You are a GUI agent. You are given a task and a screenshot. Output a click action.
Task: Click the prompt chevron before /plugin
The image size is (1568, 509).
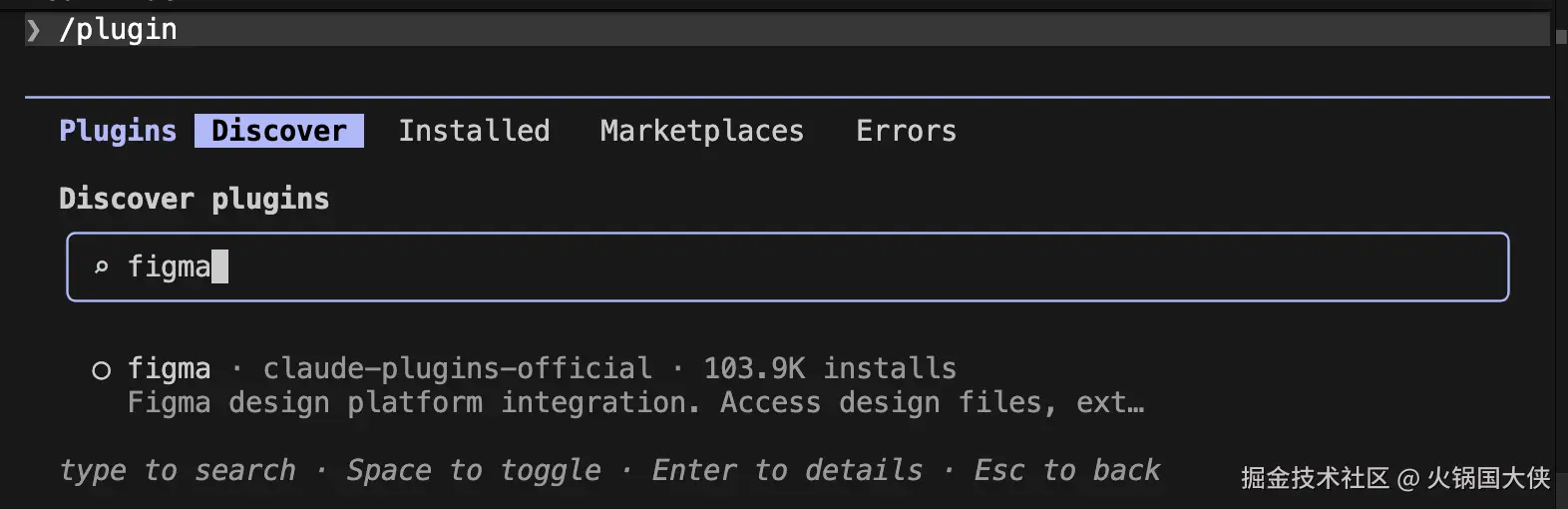[34, 30]
